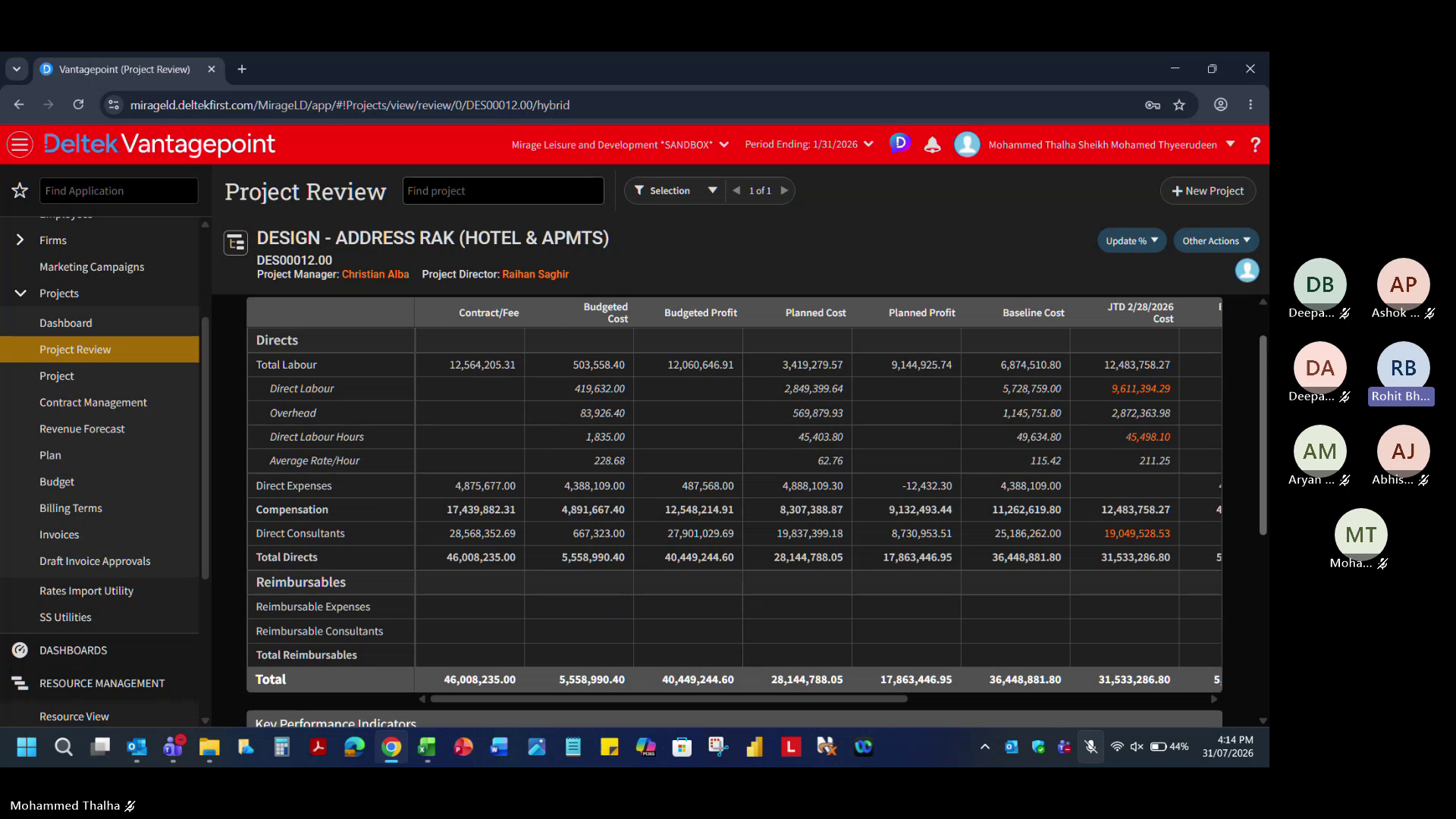Open Draft Invoice Approvals in the sidebar
The height and width of the screenshot is (819, 1456).
[x=95, y=561]
